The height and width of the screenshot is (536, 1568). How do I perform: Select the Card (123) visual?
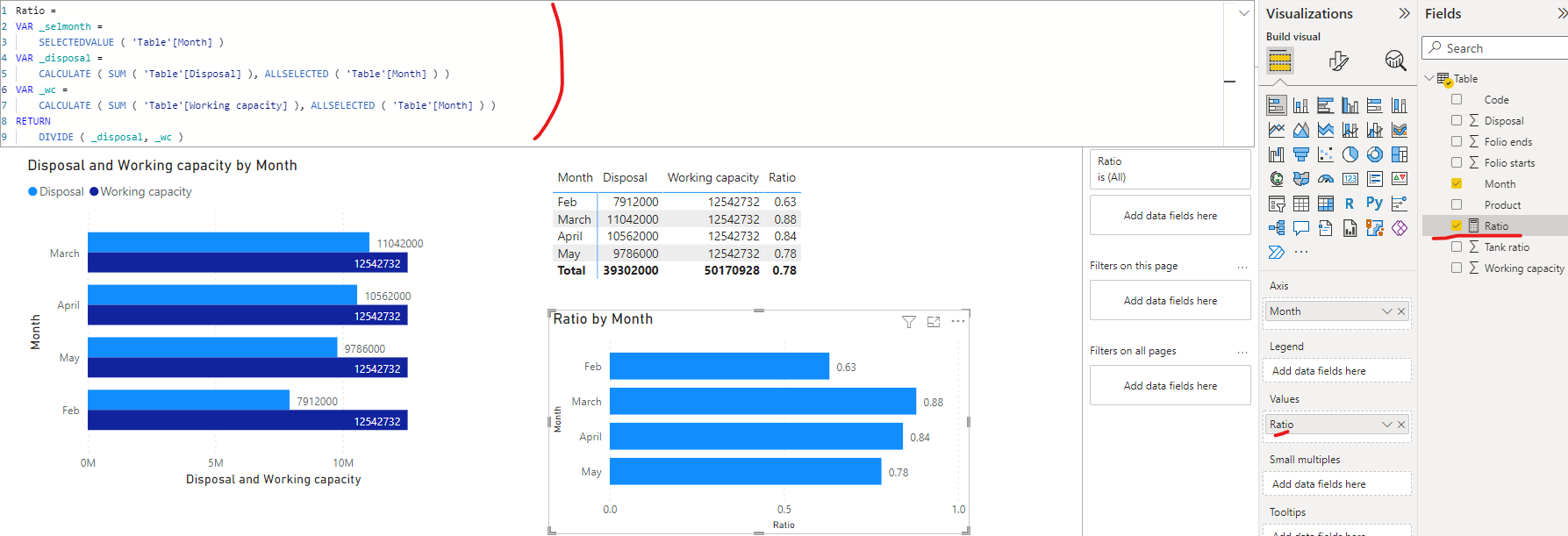[1350, 179]
